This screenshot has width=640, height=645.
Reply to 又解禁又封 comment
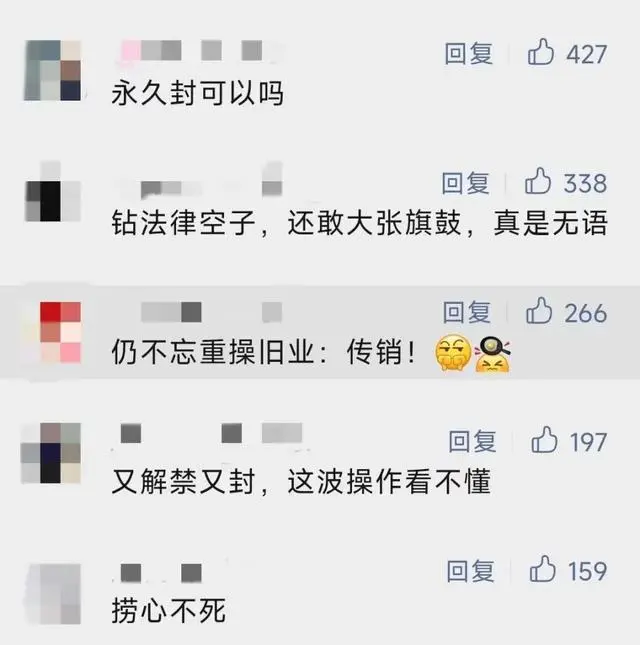(x=472, y=441)
